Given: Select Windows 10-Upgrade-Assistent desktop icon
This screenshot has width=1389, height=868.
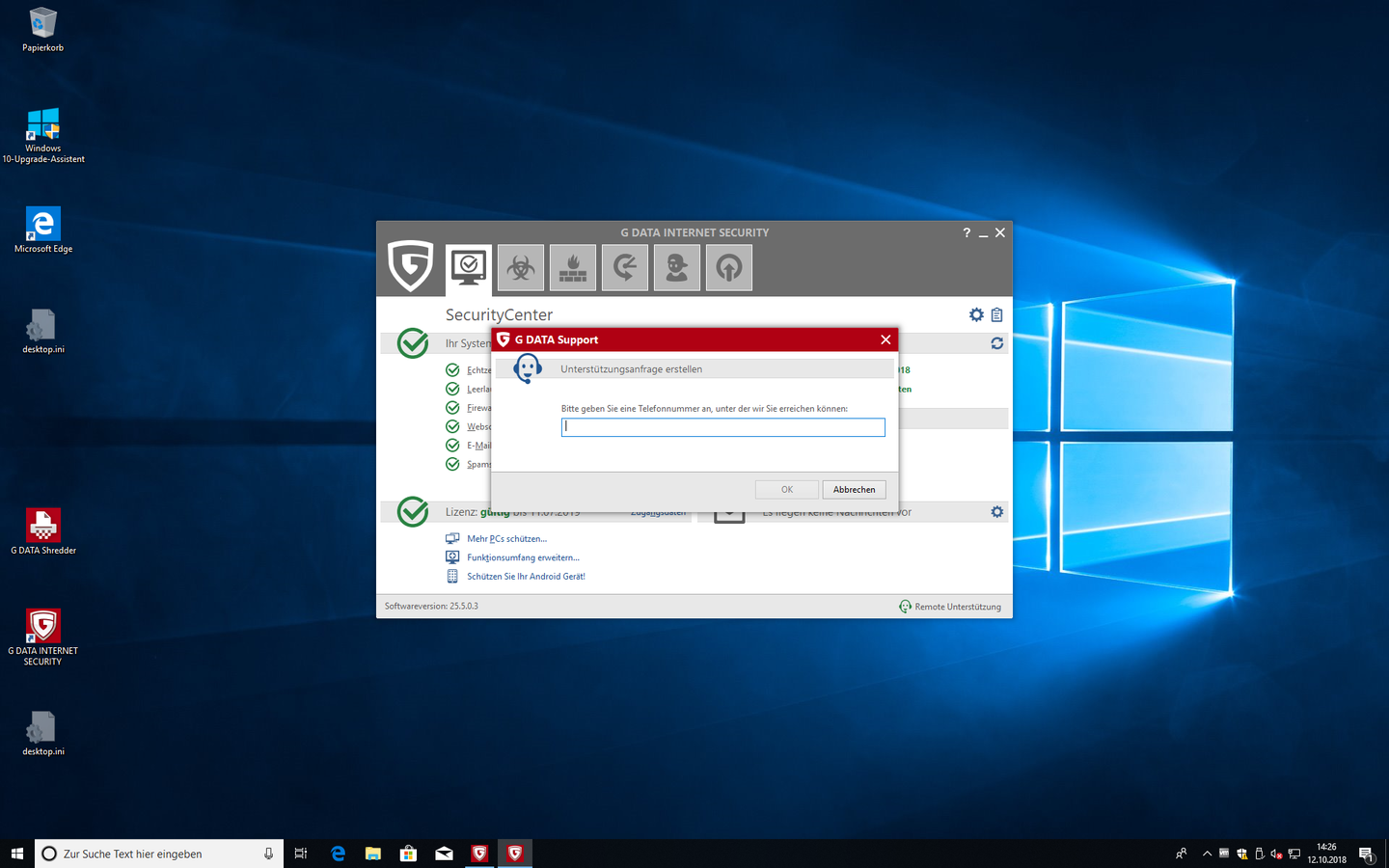Looking at the screenshot, I should pyautogui.click(x=43, y=135).
